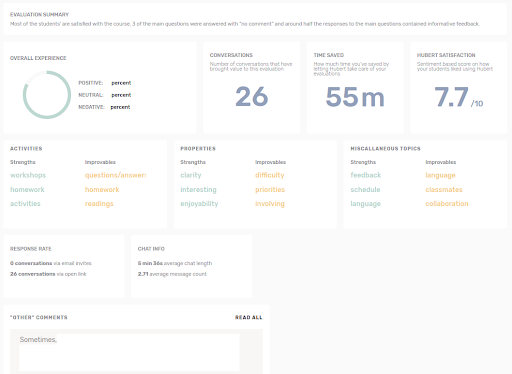Select 'collaboration' improvable topic
The image size is (512, 374).
pos(447,204)
